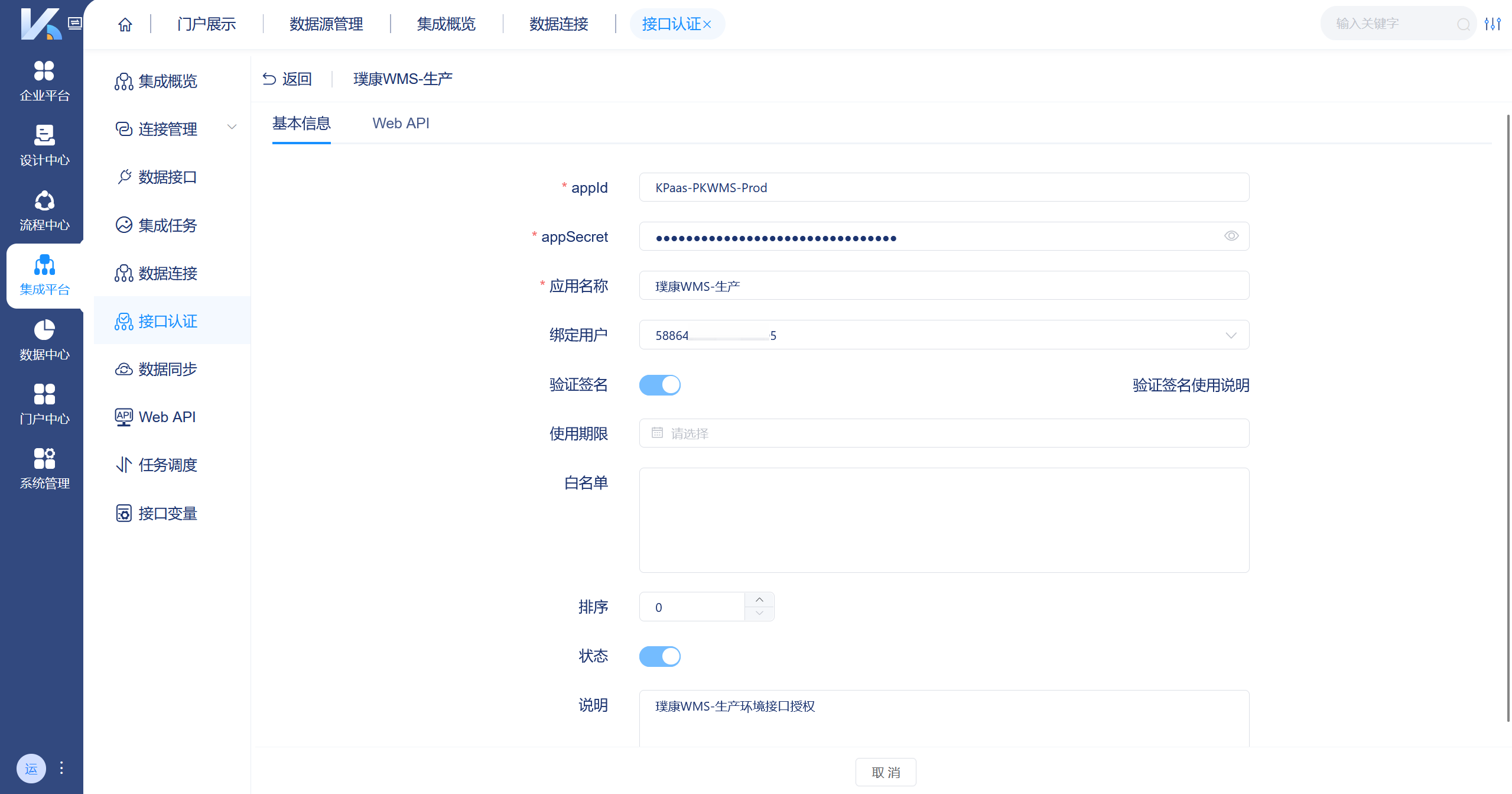
Task: Open 任务调度 from the sidebar
Action: click(168, 465)
